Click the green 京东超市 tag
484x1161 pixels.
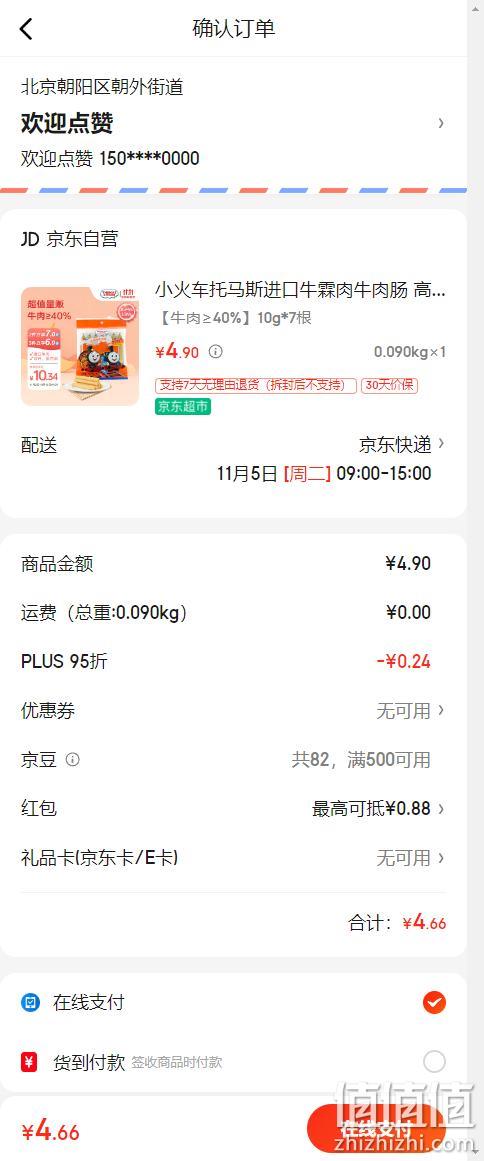coord(183,406)
